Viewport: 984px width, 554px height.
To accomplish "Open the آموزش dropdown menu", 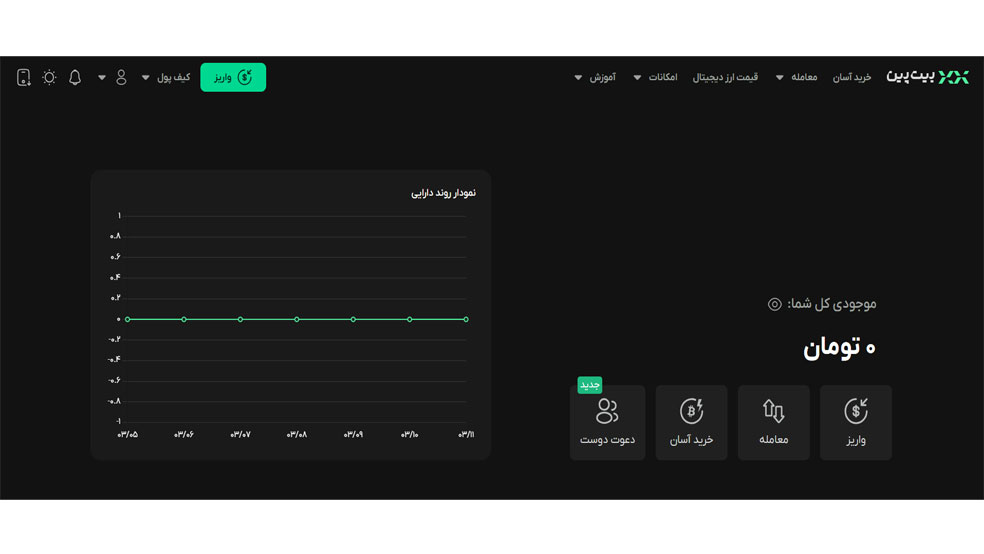I will (x=596, y=77).
